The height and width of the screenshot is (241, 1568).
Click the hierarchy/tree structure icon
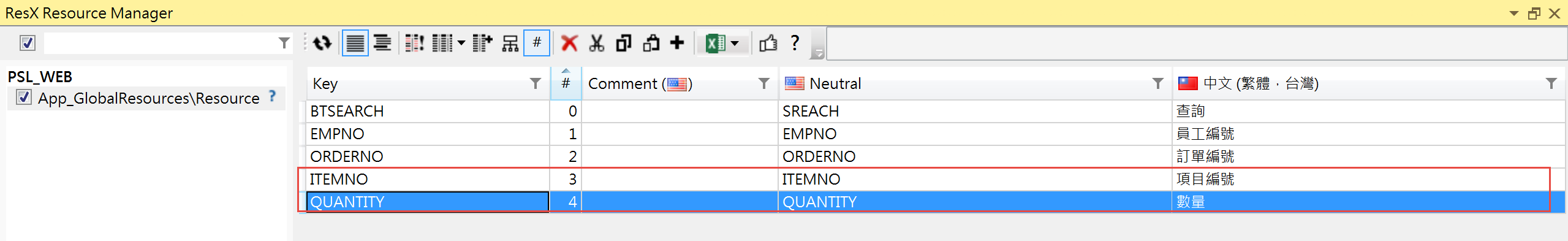pyautogui.click(x=510, y=44)
